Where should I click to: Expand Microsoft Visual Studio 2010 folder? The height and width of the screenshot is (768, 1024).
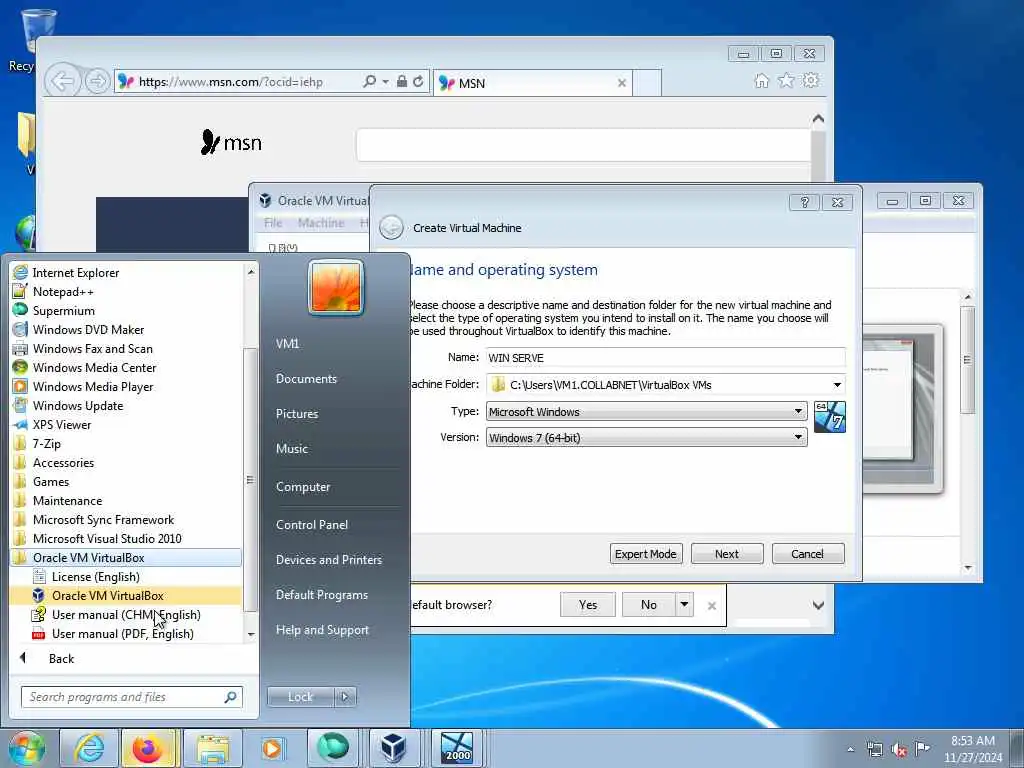click(107, 537)
